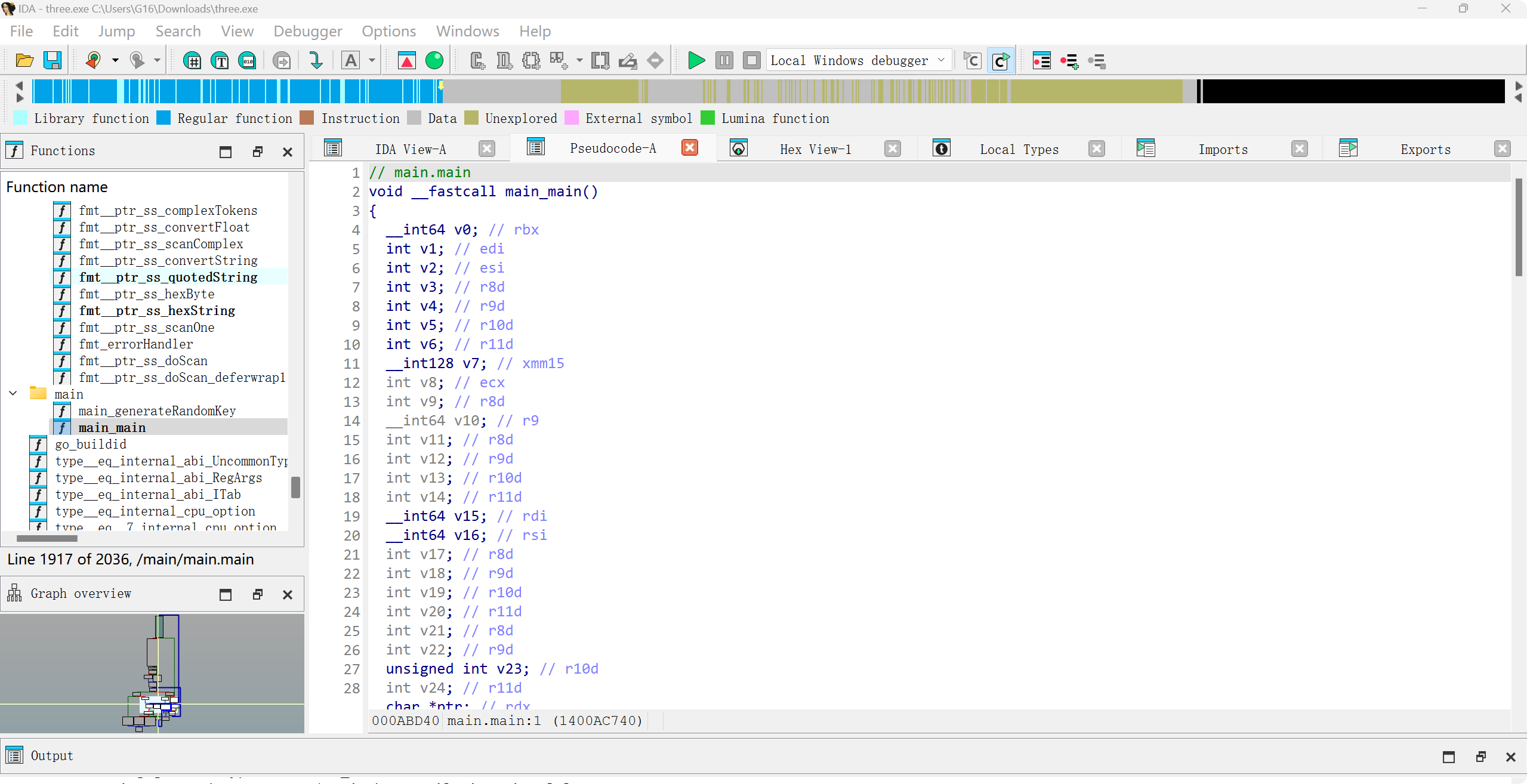Click the Function name column header
The image size is (1527, 784).
[57, 187]
